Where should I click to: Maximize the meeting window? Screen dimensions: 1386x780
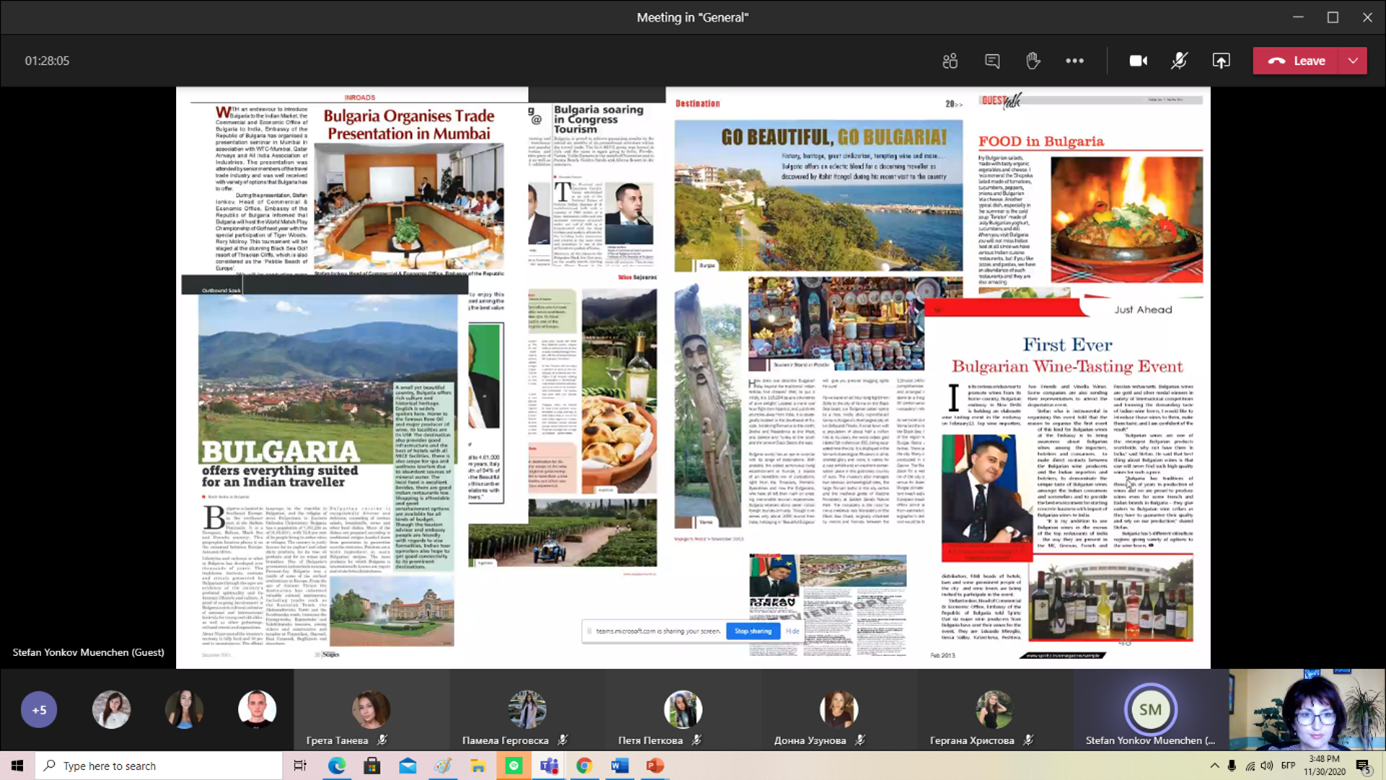(1333, 17)
